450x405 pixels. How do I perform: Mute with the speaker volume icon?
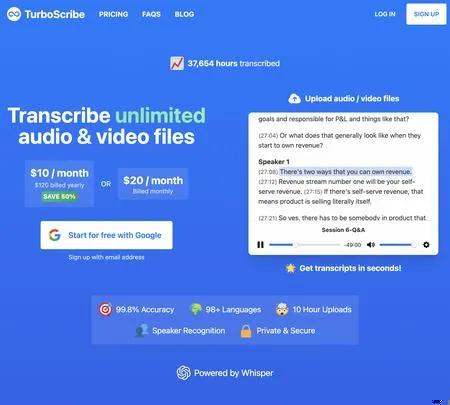click(x=371, y=245)
